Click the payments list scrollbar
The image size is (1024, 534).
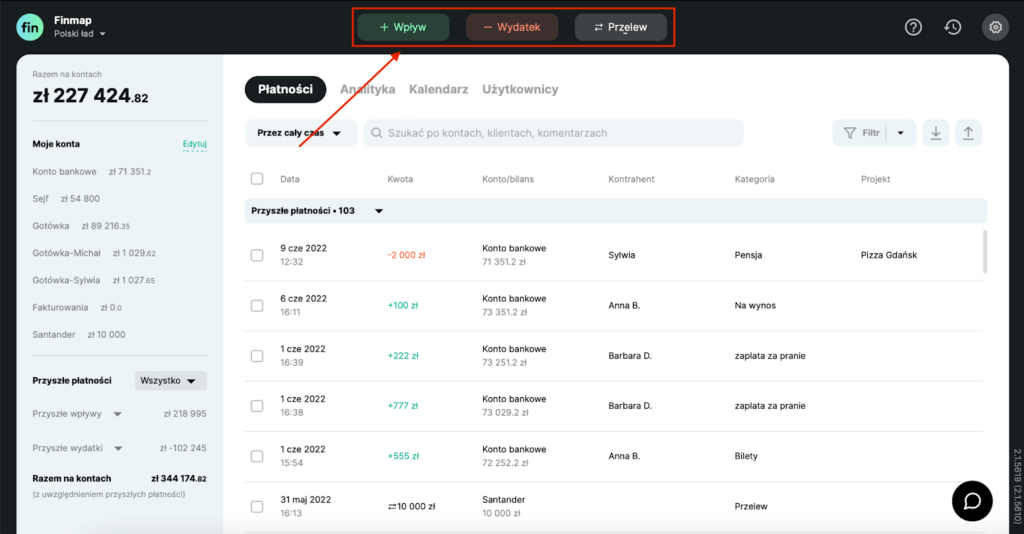coord(985,251)
